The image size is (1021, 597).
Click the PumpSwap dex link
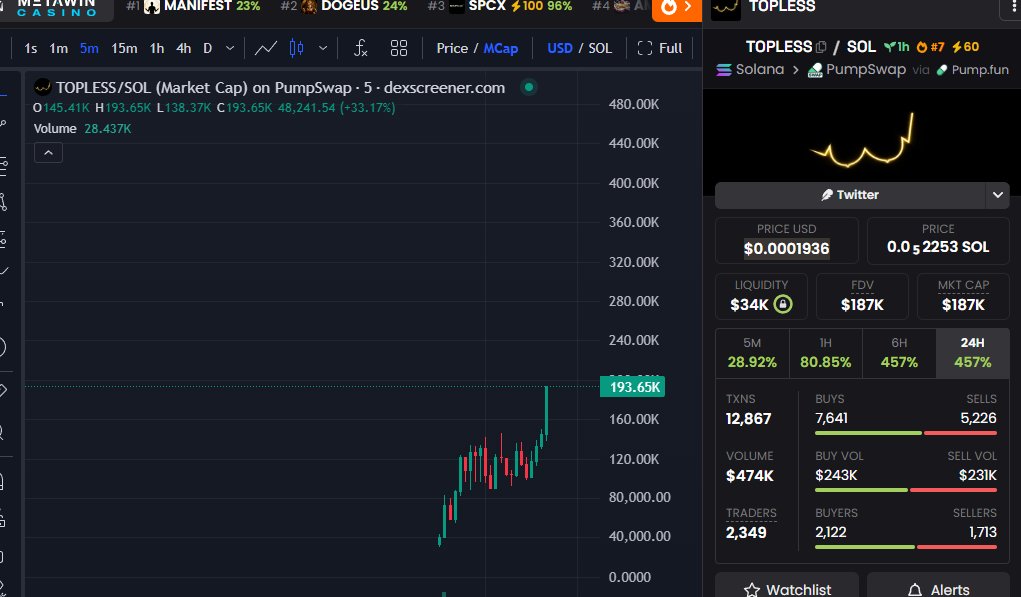(x=856, y=70)
